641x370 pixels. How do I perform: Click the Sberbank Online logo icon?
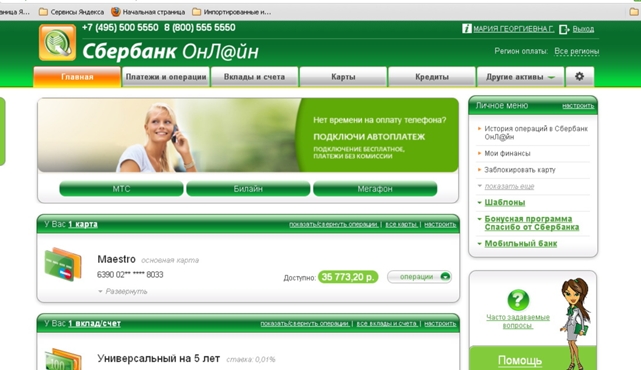(x=58, y=43)
